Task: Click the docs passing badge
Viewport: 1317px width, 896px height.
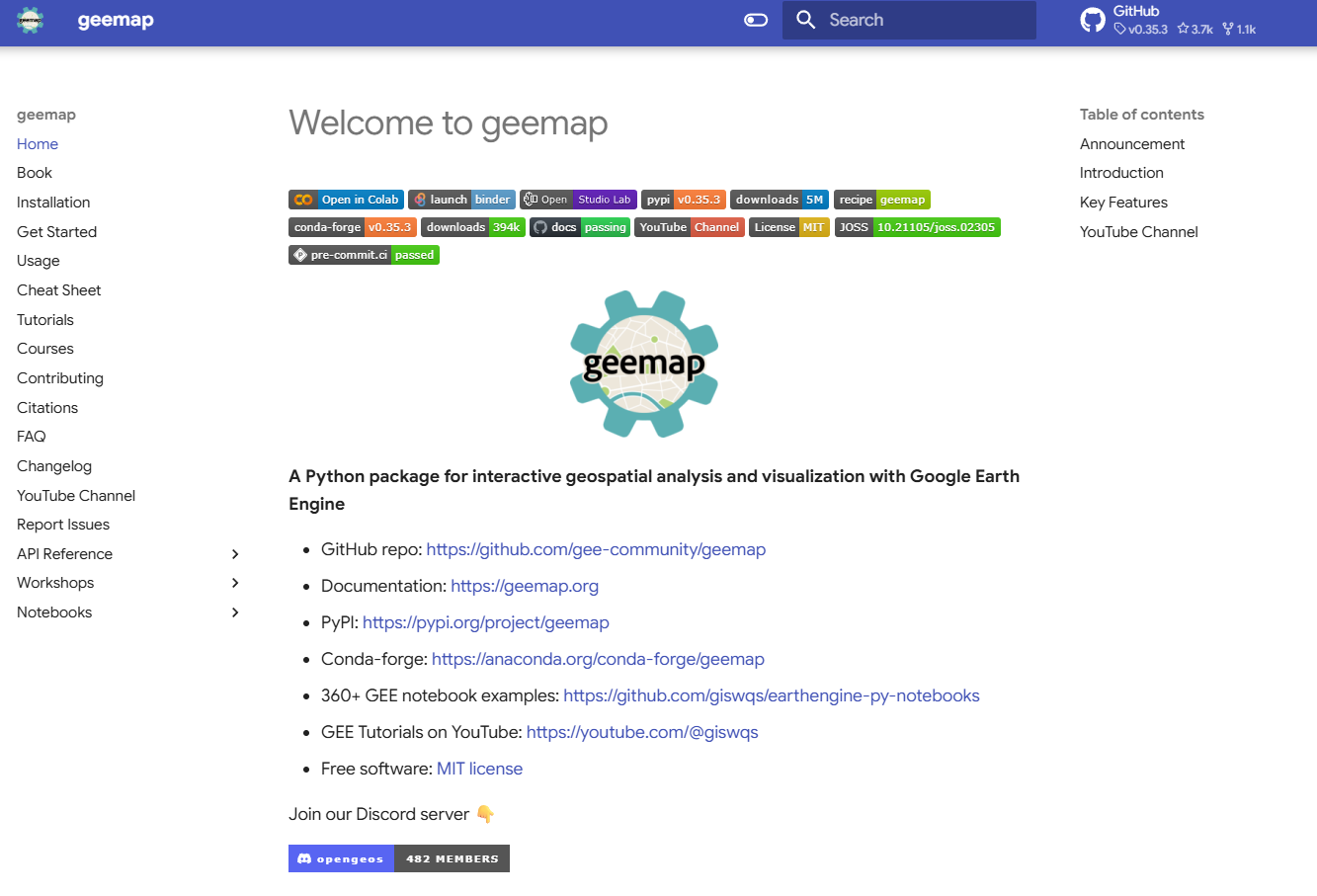Action: pos(580,227)
